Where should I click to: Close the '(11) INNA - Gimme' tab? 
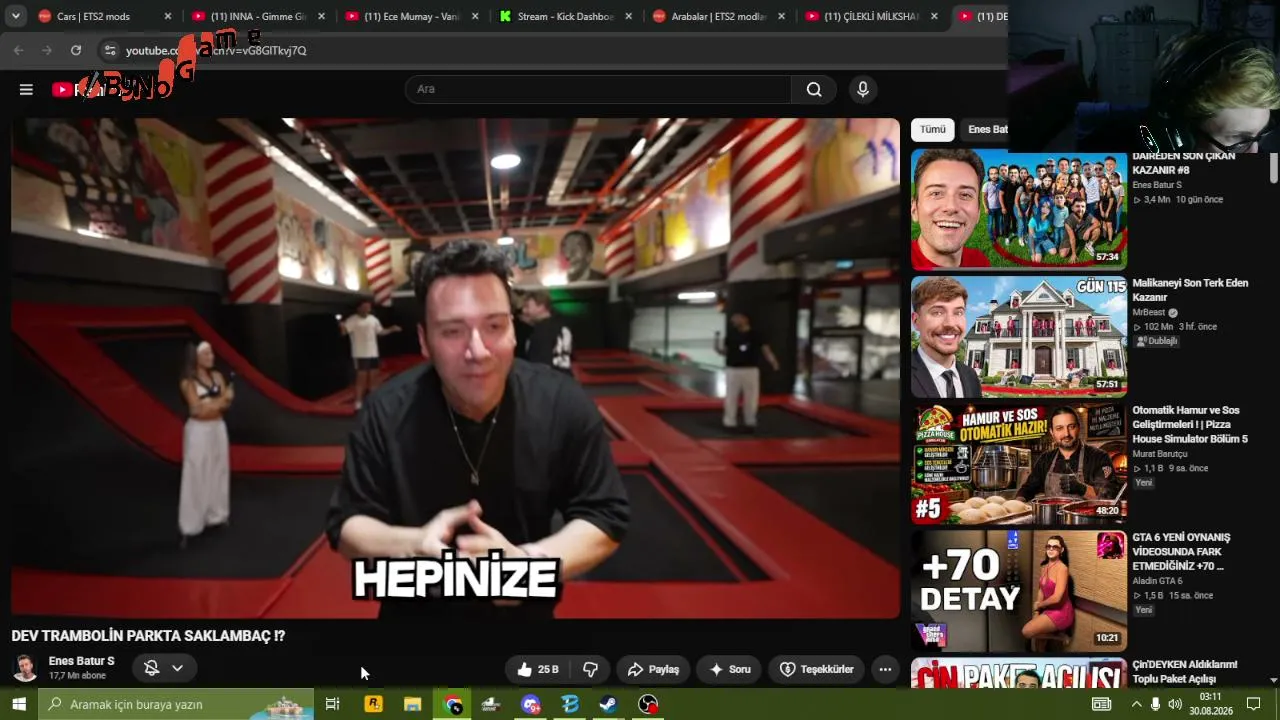(321, 16)
